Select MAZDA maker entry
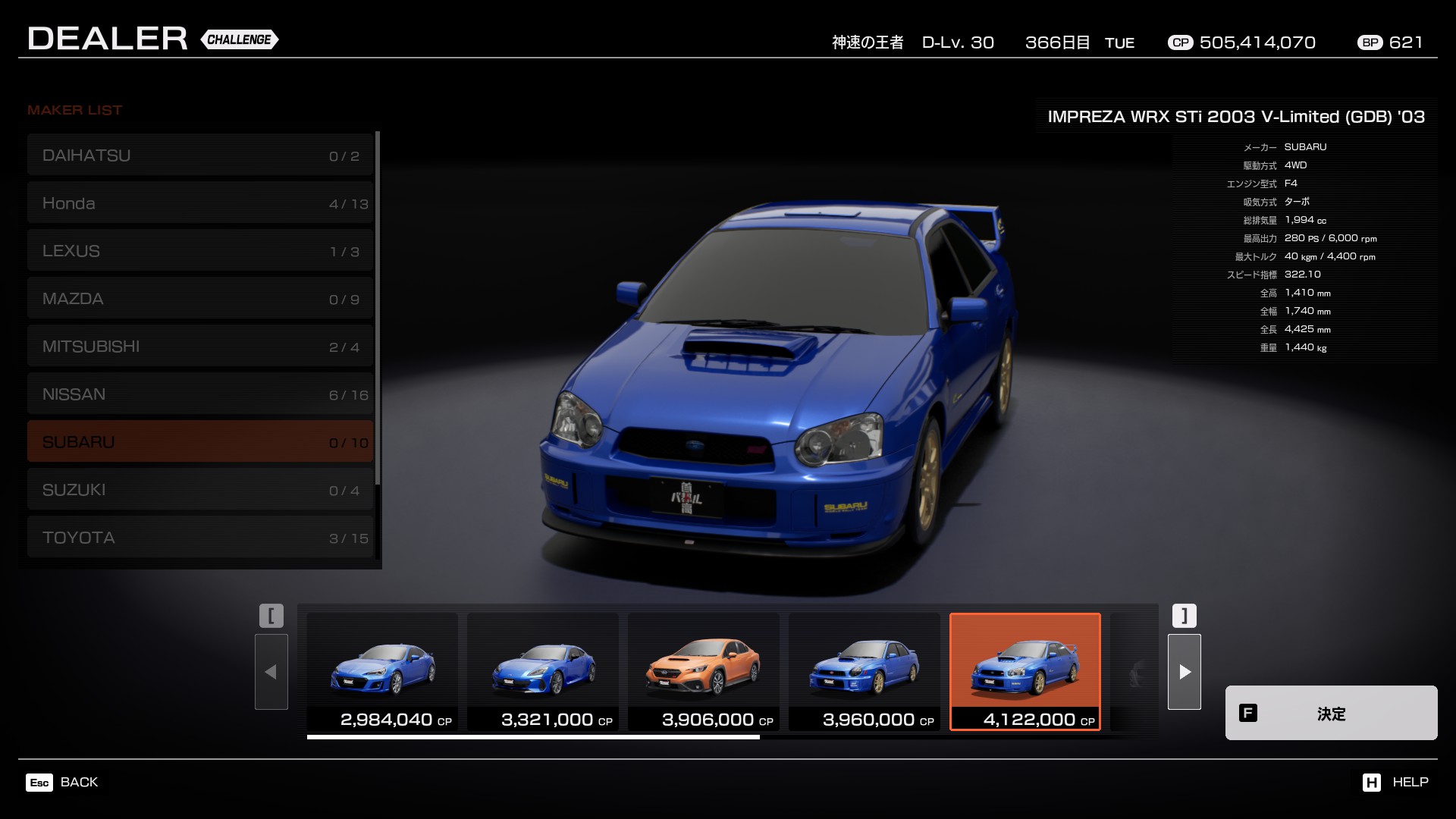Image resolution: width=1456 pixels, height=819 pixels. click(x=200, y=299)
